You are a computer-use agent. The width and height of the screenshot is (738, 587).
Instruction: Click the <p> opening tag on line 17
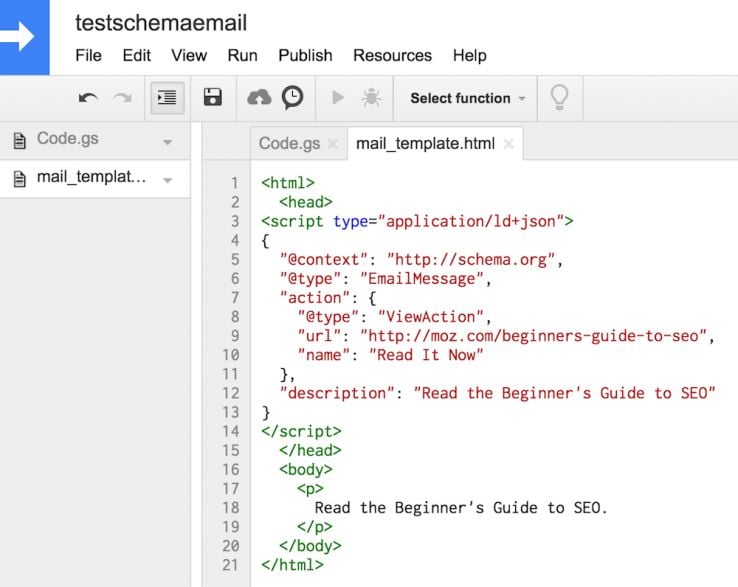[310, 489]
